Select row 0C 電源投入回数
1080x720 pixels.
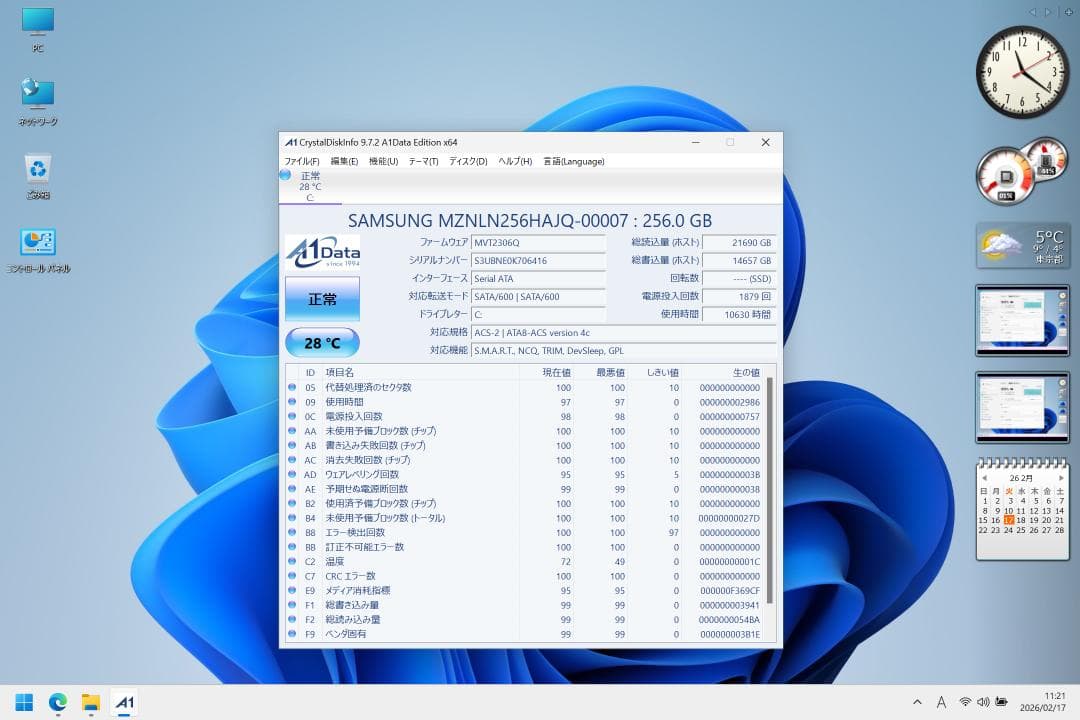(x=525, y=416)
